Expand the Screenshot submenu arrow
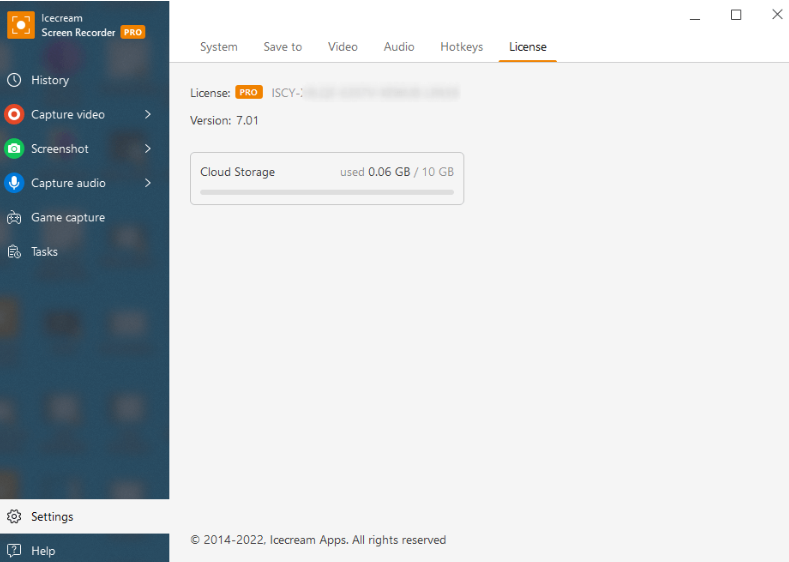The height and width of the screenshot is (562, 789). click(x=148, y=149)
